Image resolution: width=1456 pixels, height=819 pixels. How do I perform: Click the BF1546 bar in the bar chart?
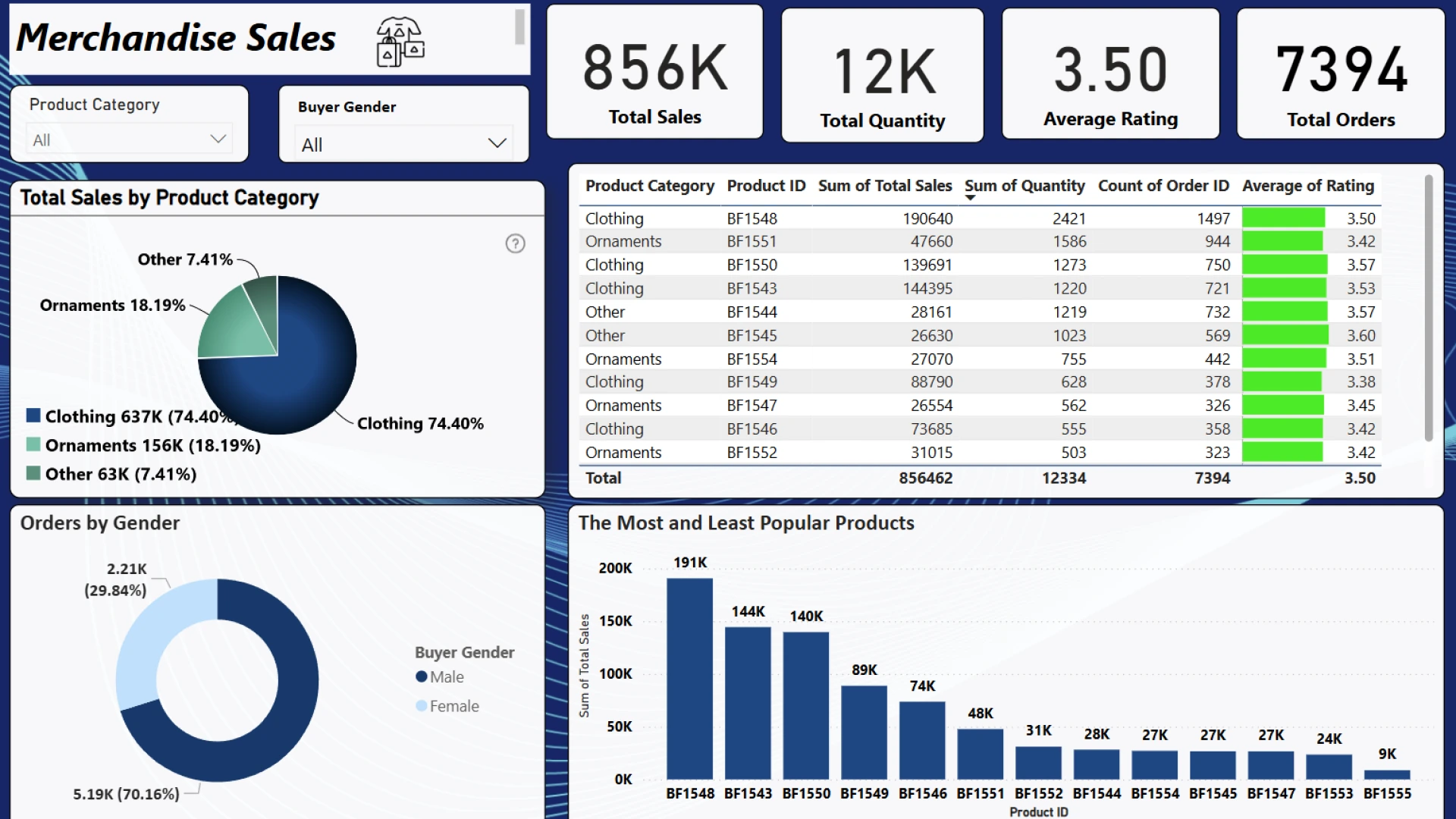coord(922,741)
